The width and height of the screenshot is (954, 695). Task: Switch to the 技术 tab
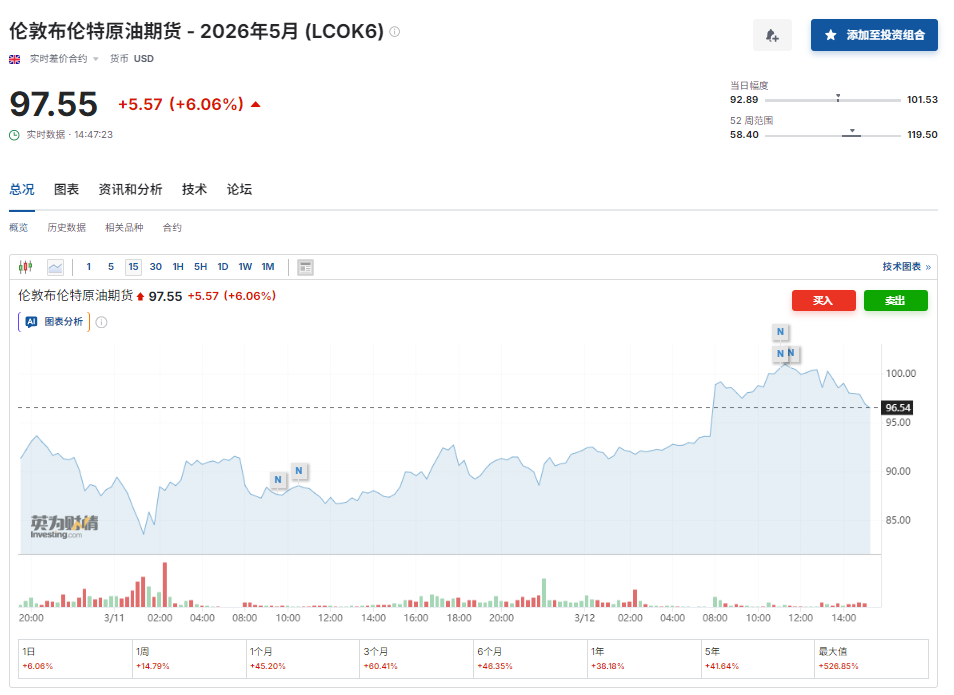point(194,190)
